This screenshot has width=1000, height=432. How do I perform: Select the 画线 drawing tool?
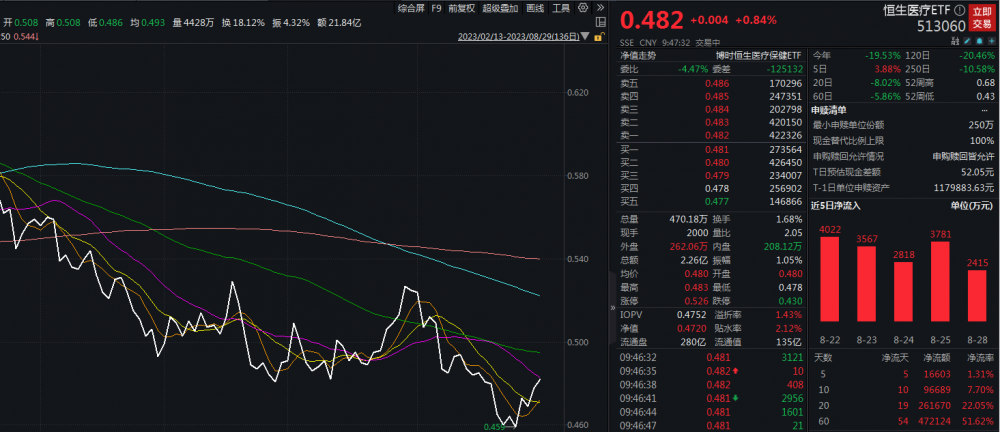[x=535, y=8]
